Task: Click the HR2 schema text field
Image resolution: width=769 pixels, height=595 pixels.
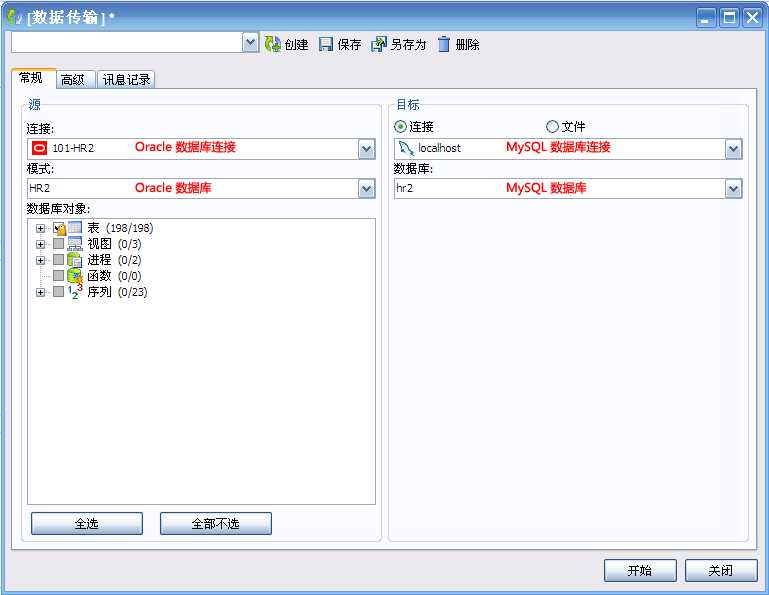Action: click(193, 189)
